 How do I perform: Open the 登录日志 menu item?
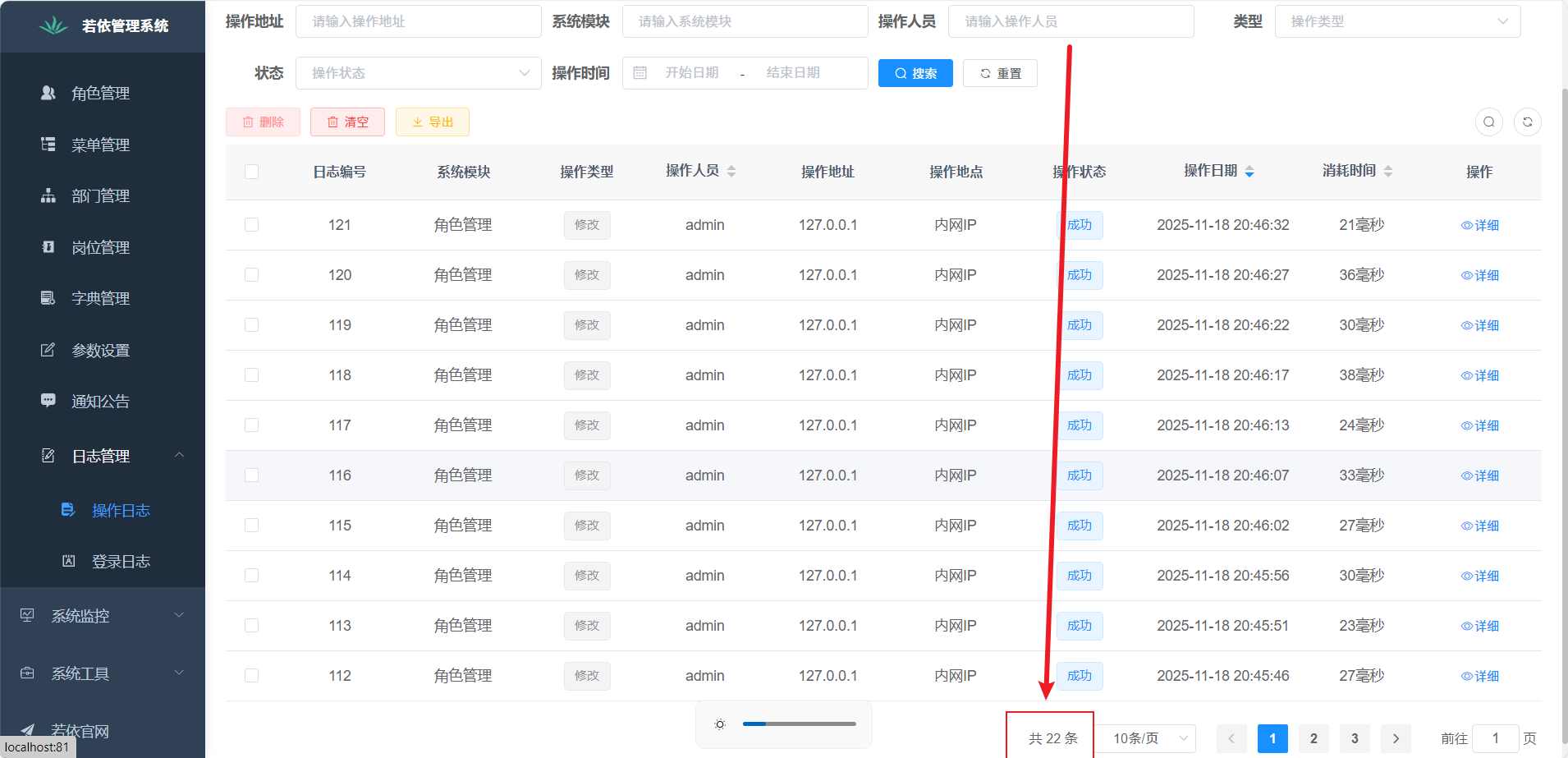click(x=103, y=561)
